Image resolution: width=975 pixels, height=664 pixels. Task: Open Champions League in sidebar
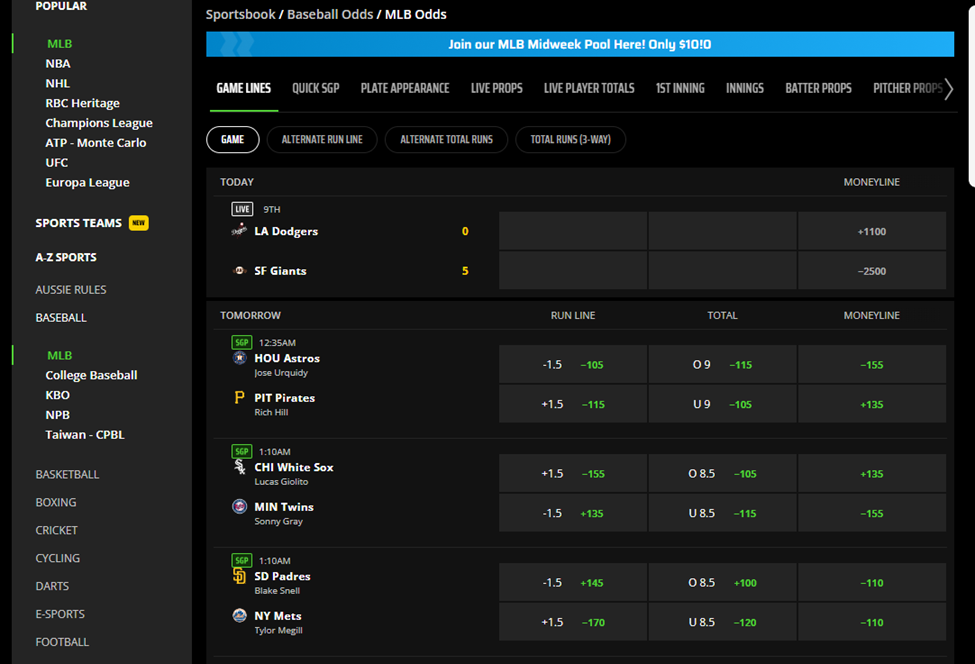point(99,123)
